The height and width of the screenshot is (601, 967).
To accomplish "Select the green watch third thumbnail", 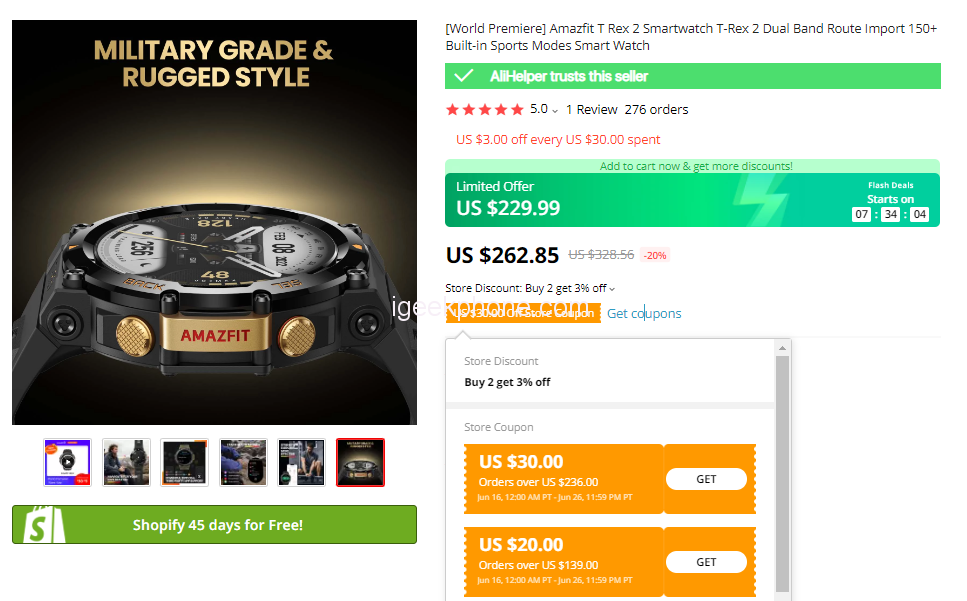I will 184,462.
